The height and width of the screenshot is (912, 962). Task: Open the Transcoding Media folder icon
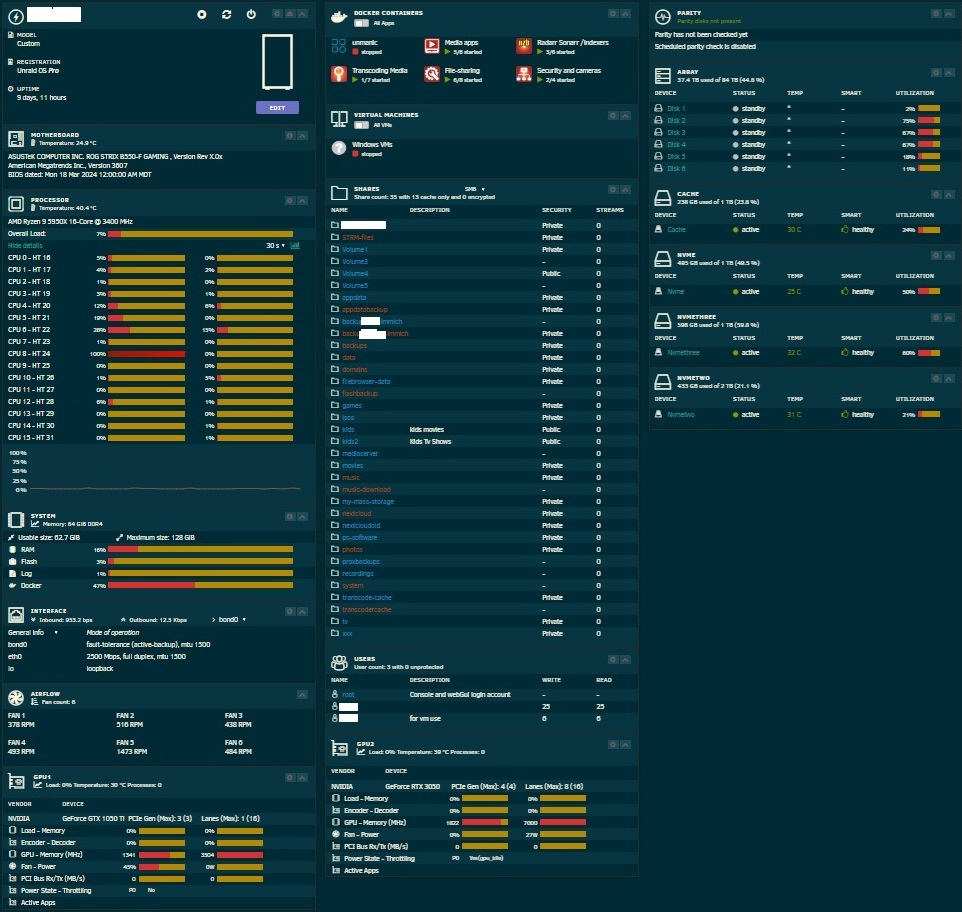339,74
